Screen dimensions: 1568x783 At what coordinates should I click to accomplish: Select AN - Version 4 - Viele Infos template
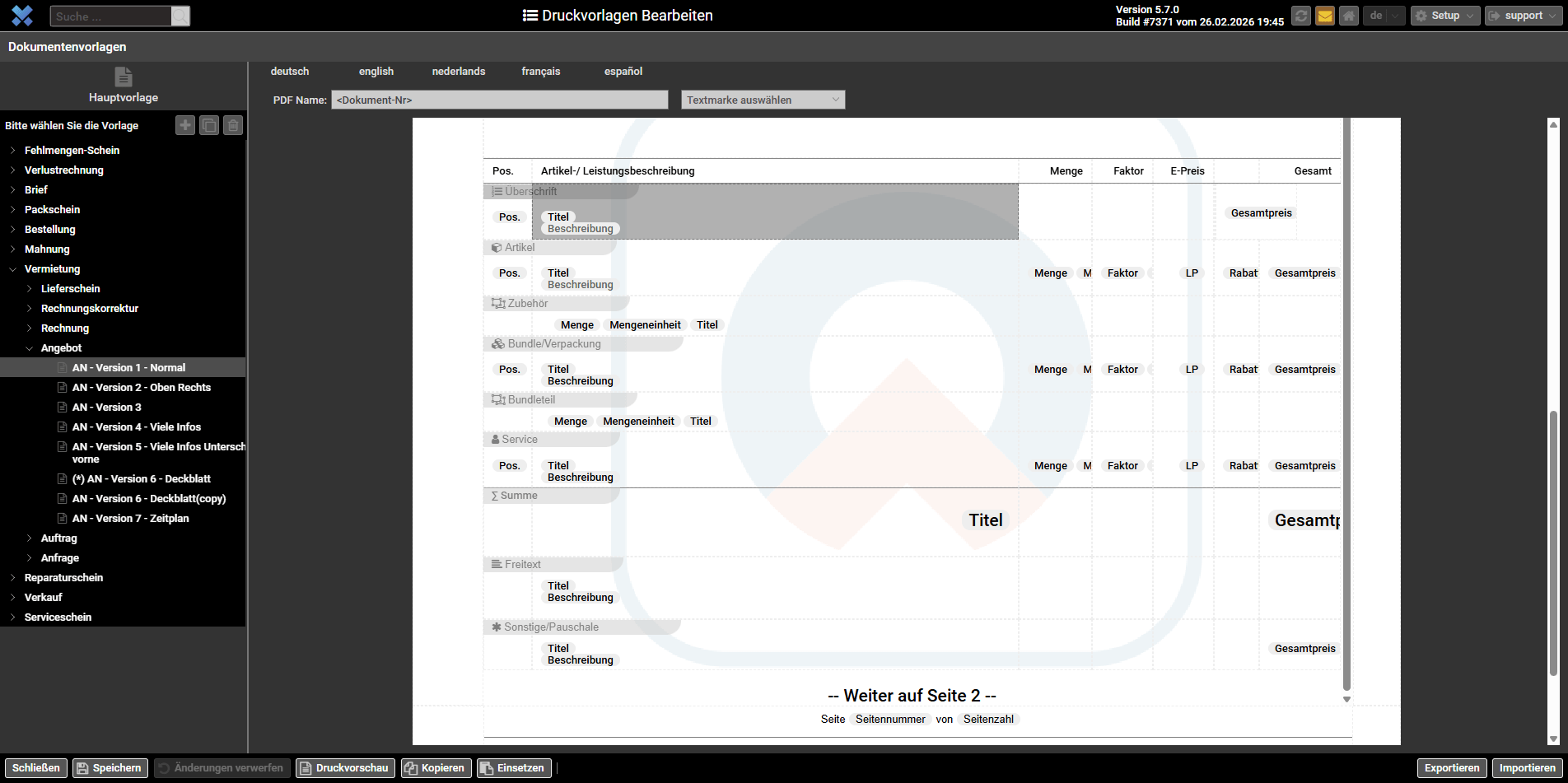136,427
